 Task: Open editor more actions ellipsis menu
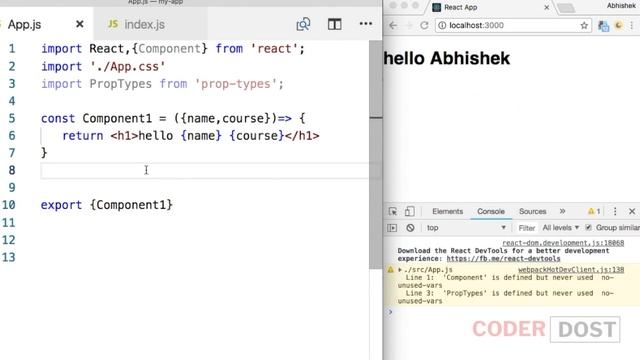366,24
